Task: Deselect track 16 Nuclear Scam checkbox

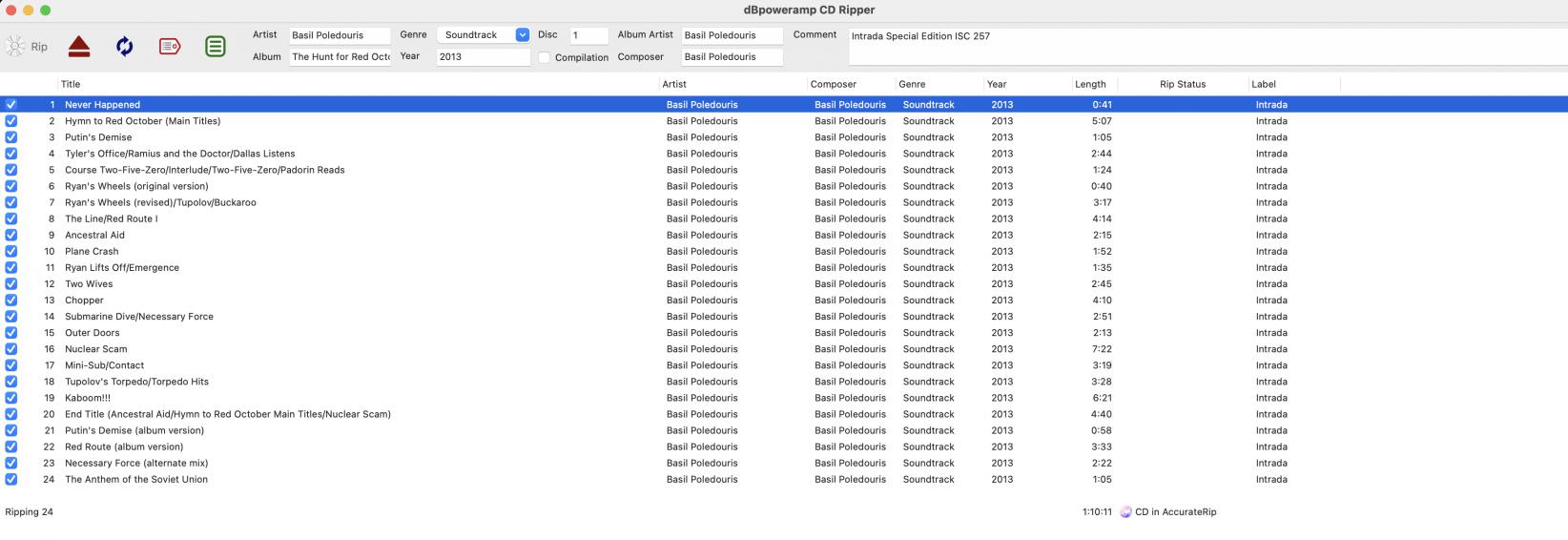Action: (x=11, y=349)
